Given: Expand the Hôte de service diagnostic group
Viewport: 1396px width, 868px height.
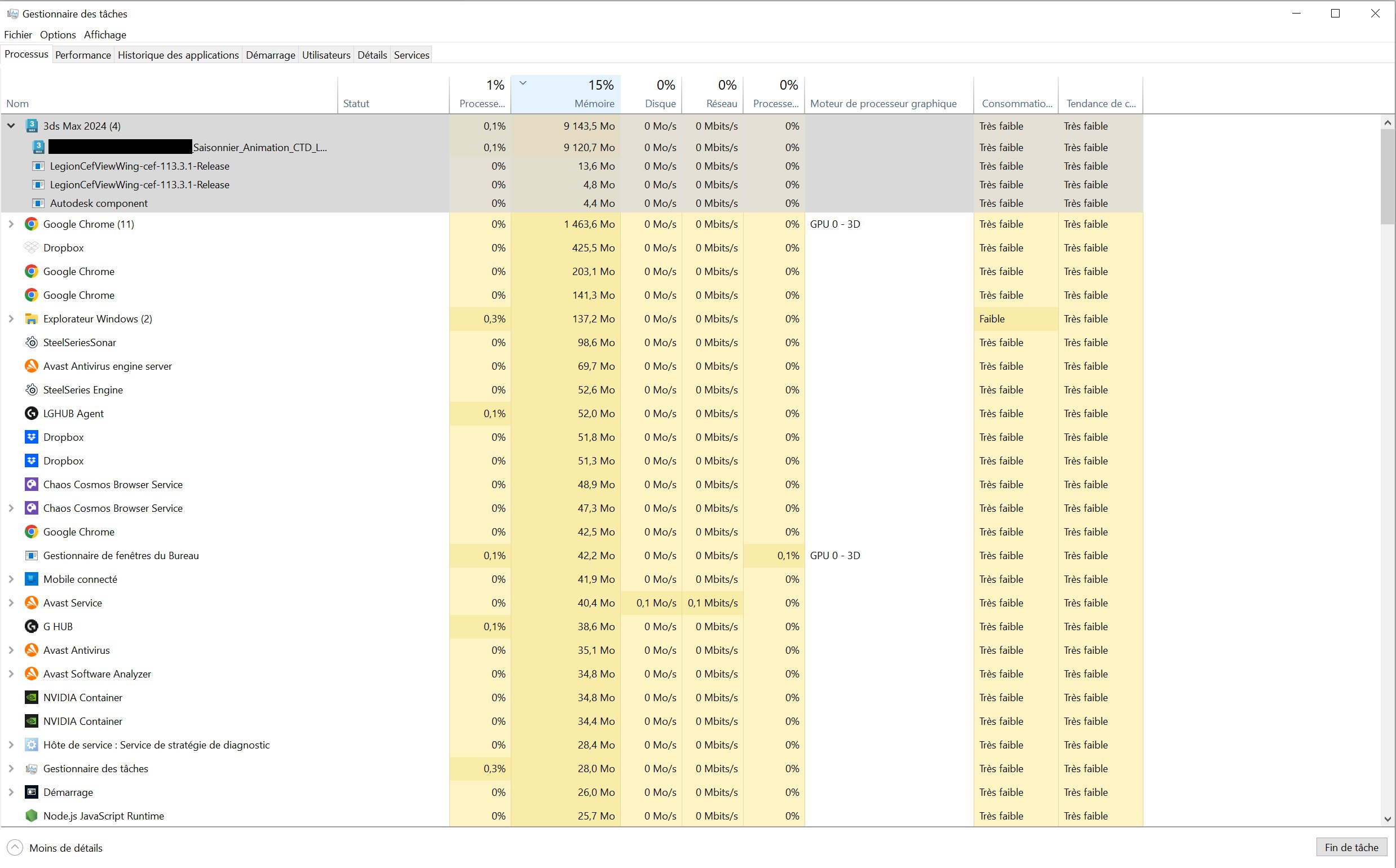Looking at the screenshot, I should pyautogui.click(x=11, y=745).
